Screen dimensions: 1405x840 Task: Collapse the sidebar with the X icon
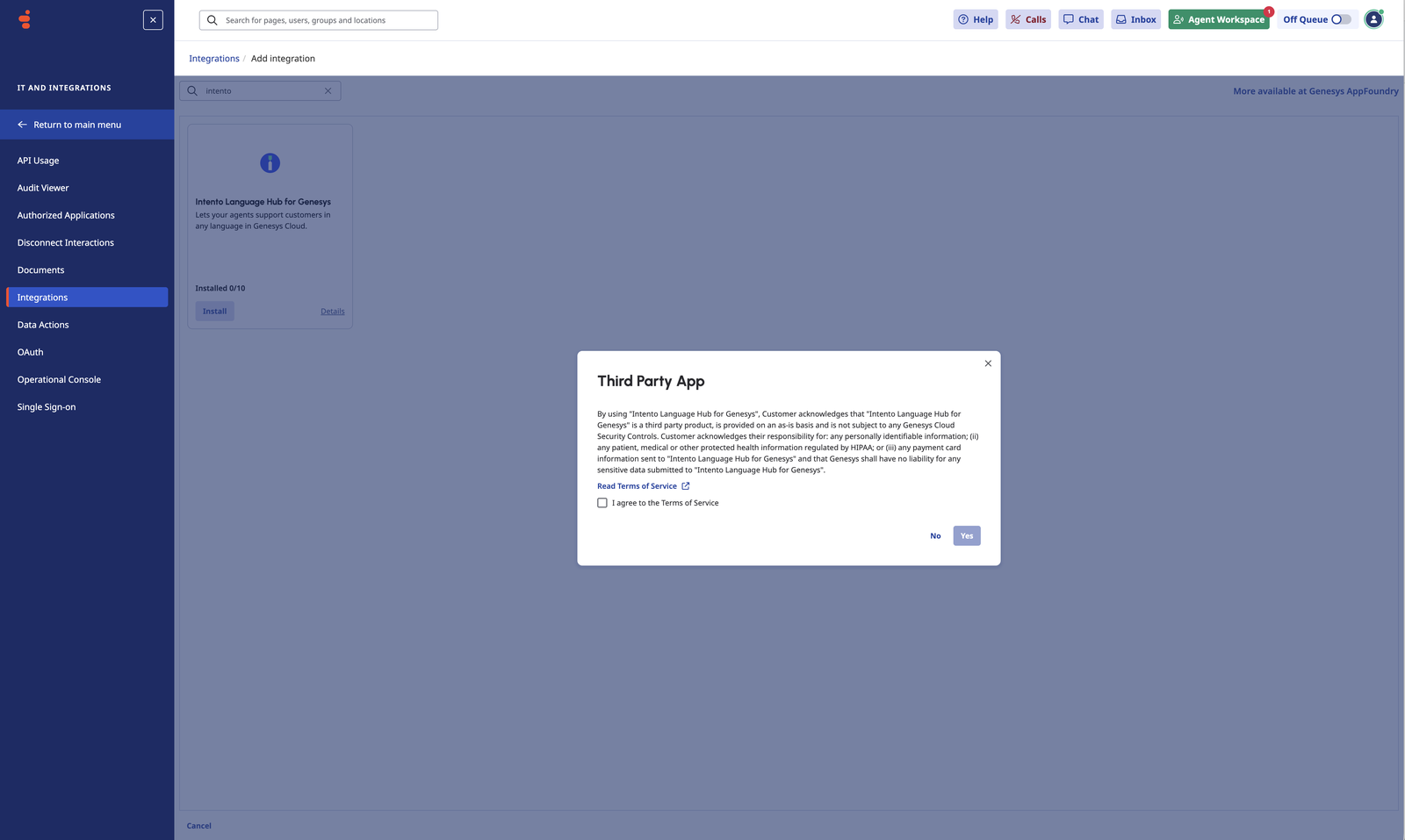pyautogui.click(x=153, y=19)
